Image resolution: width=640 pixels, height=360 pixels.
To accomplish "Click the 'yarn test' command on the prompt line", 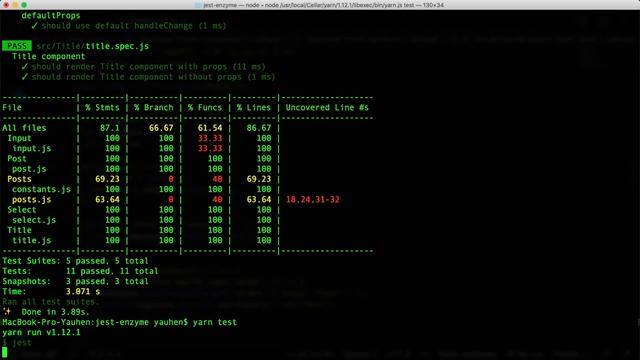I will coord(215,322).
